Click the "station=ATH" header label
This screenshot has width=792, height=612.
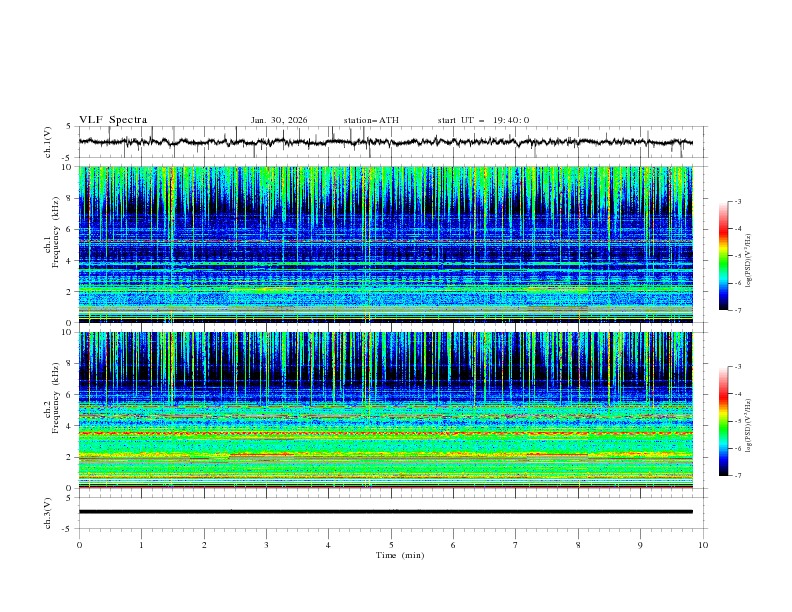click(x=371, y=120)
